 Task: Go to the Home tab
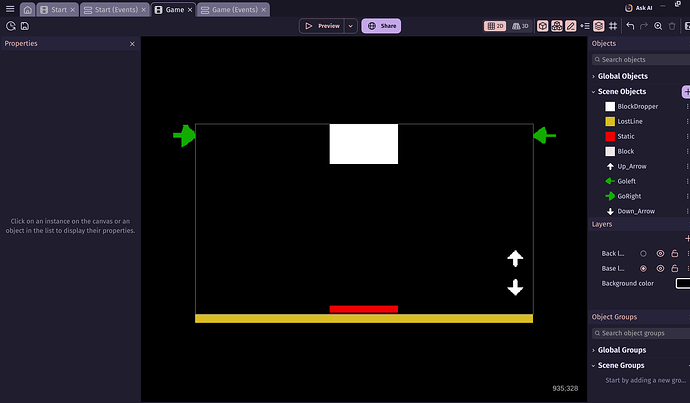tap(27, 10)
